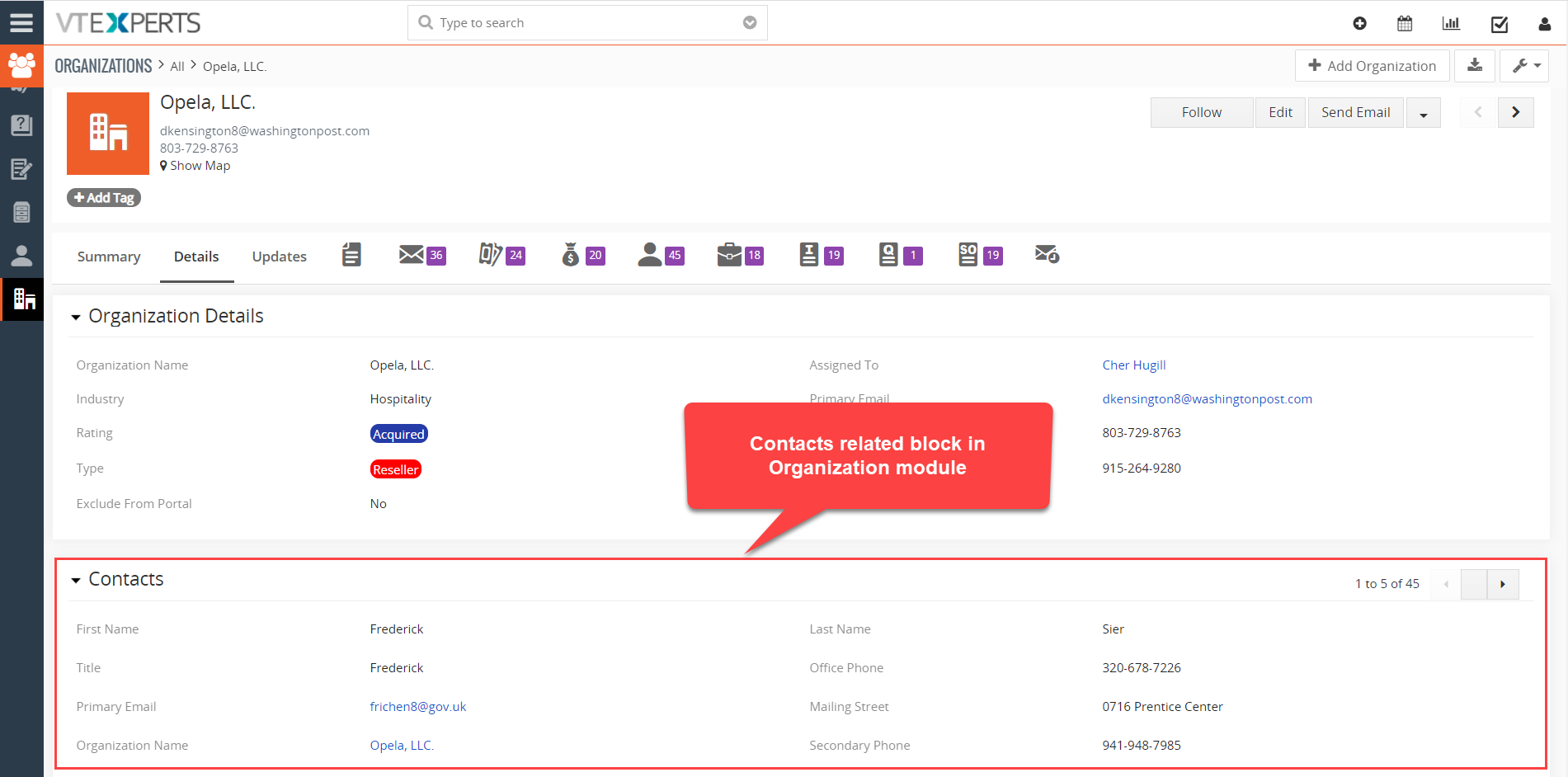
Task: Open the contacts related tab with 45
Action: pos(661,254)
